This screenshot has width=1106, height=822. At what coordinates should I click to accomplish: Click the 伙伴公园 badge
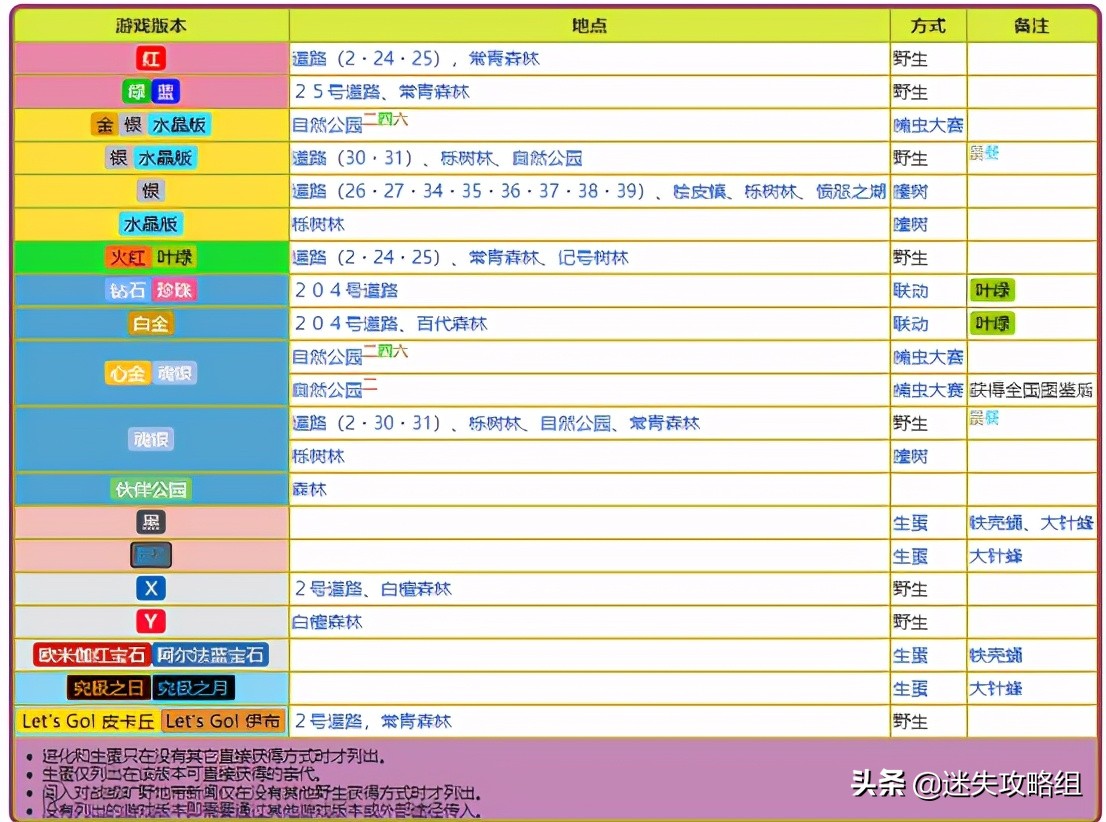coord(151,489)
